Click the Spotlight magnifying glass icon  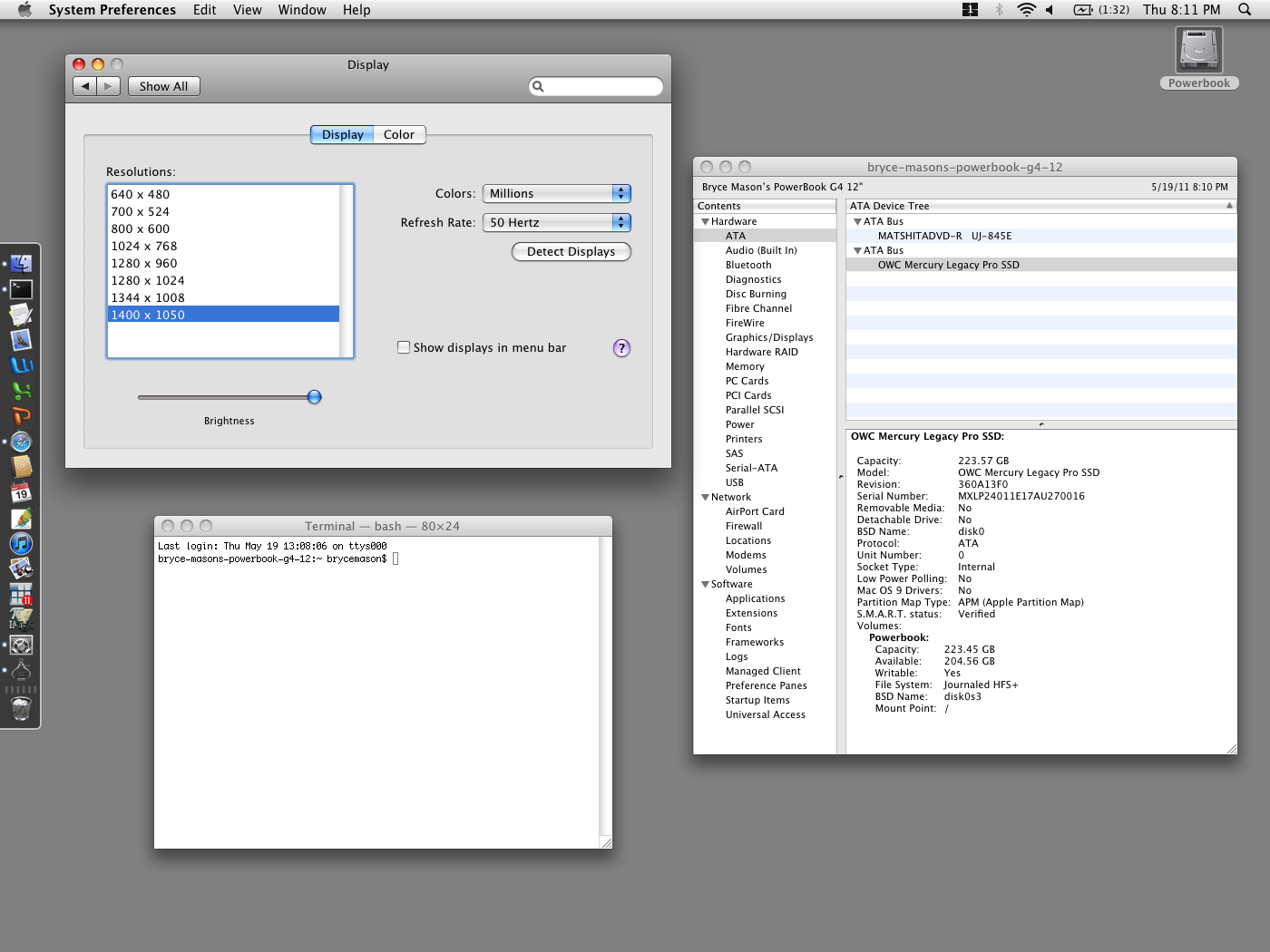pos(1245,10)
